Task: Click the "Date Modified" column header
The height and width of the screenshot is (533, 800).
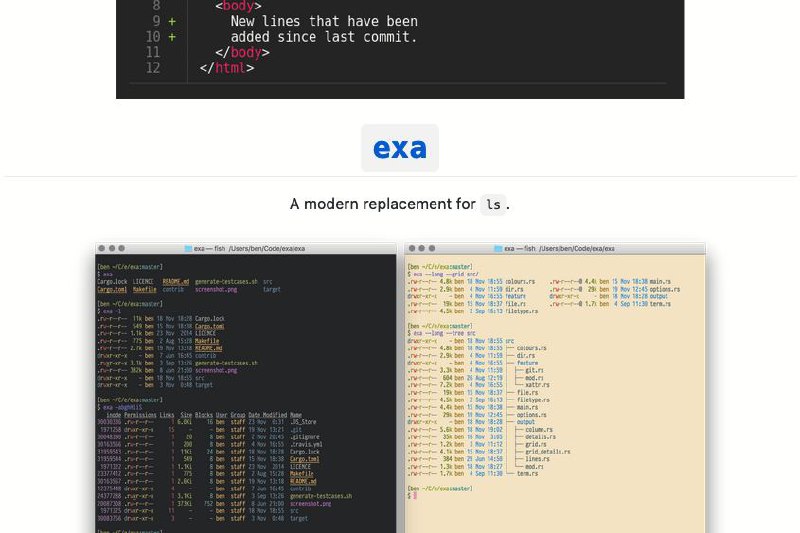Action: pos(267,415)
